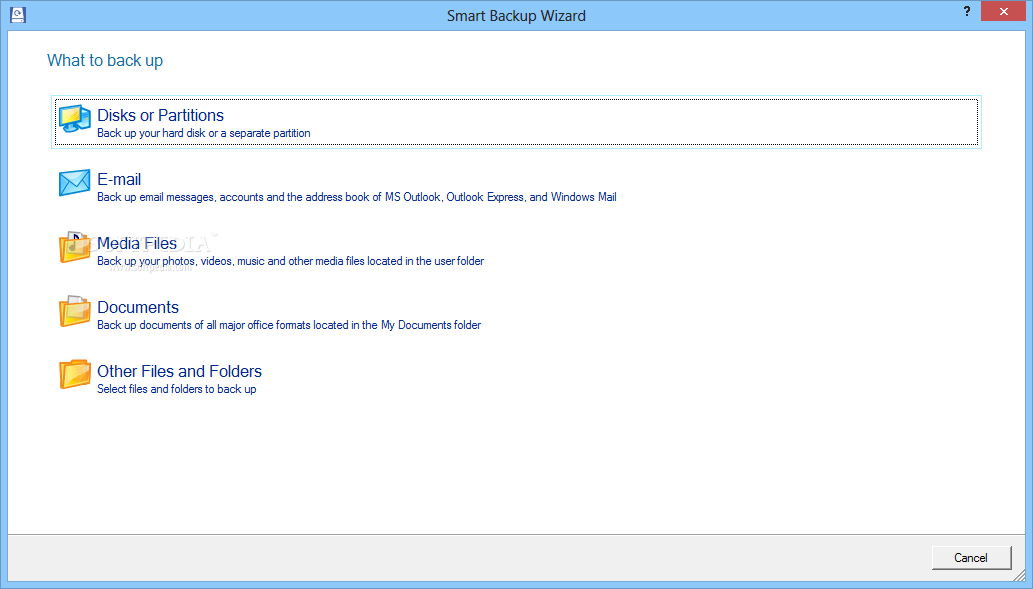The height and width of the screenshot is (589, 1033).
Task: Click the Smart Backup Wizard title bar icon
Action: coord(18,14)
